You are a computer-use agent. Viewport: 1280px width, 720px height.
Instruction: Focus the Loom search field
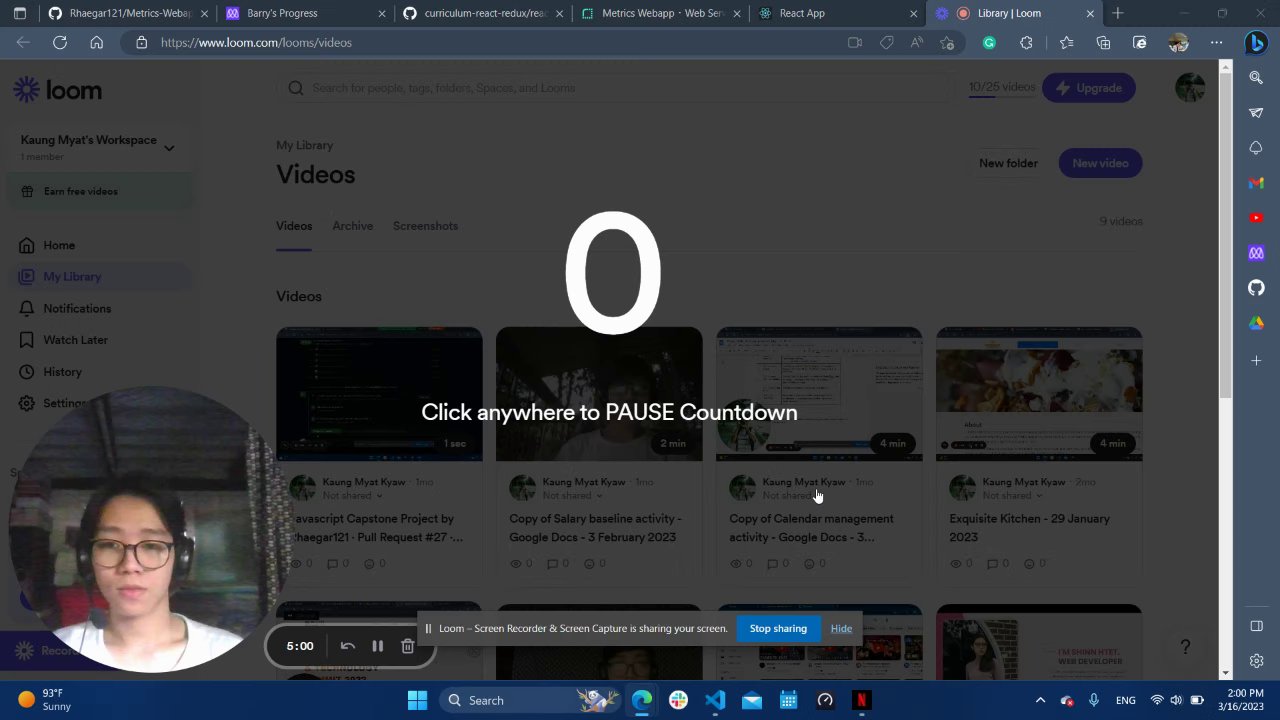[615, 88]
